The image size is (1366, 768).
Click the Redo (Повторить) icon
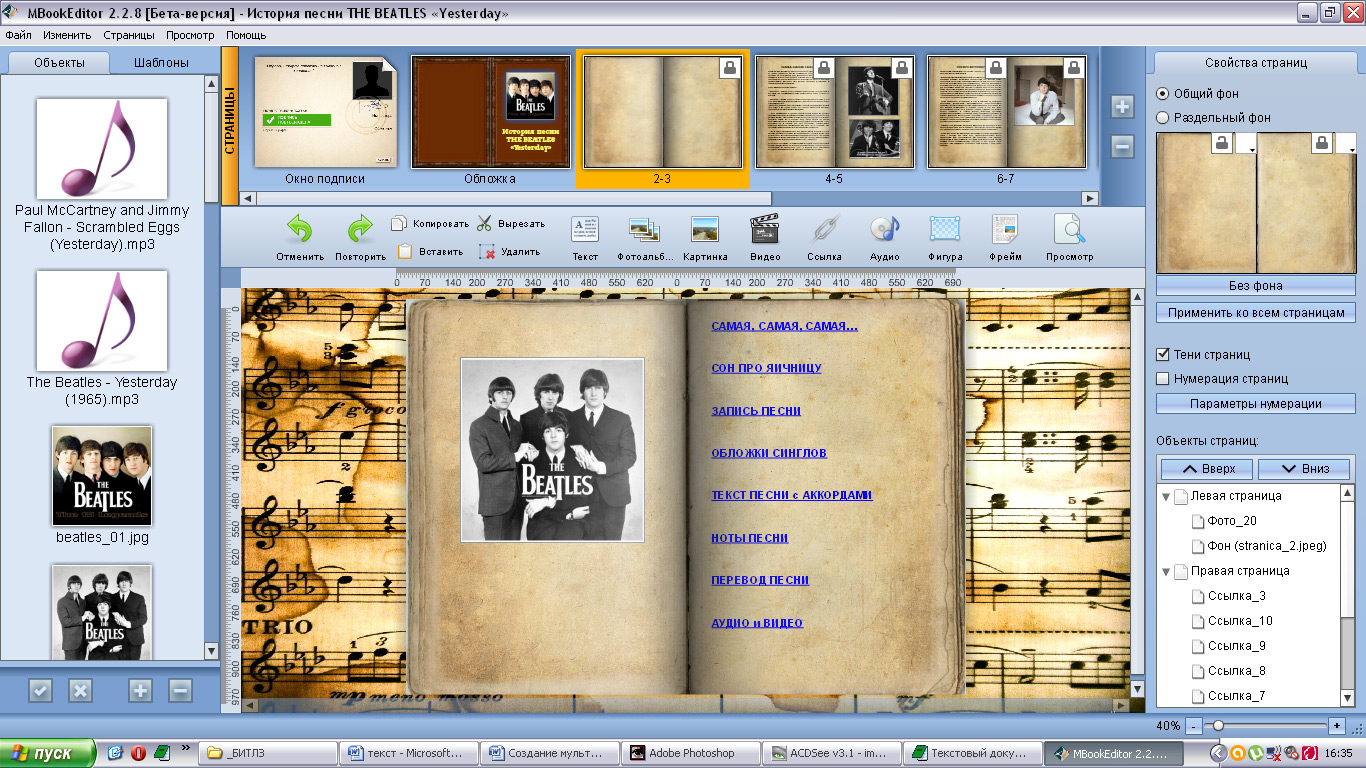[360, 230]
